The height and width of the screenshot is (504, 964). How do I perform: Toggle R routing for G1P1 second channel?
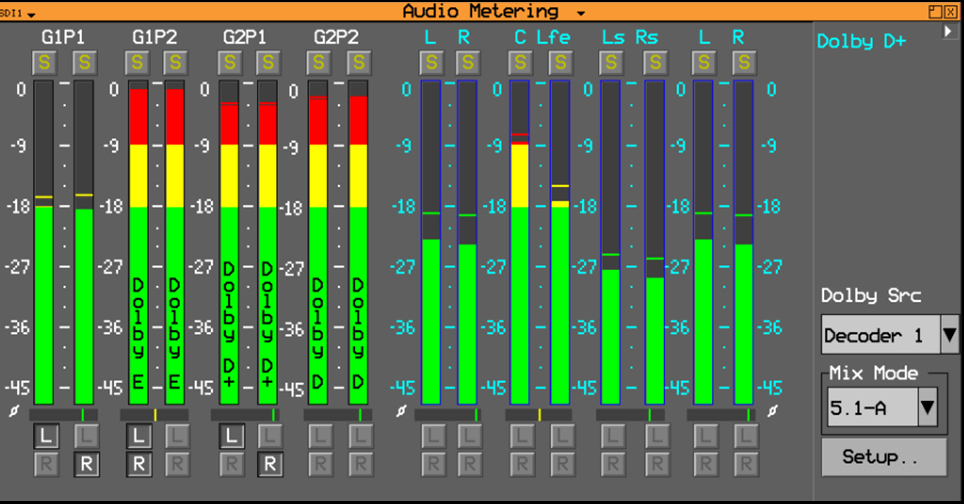pos(86,464)
